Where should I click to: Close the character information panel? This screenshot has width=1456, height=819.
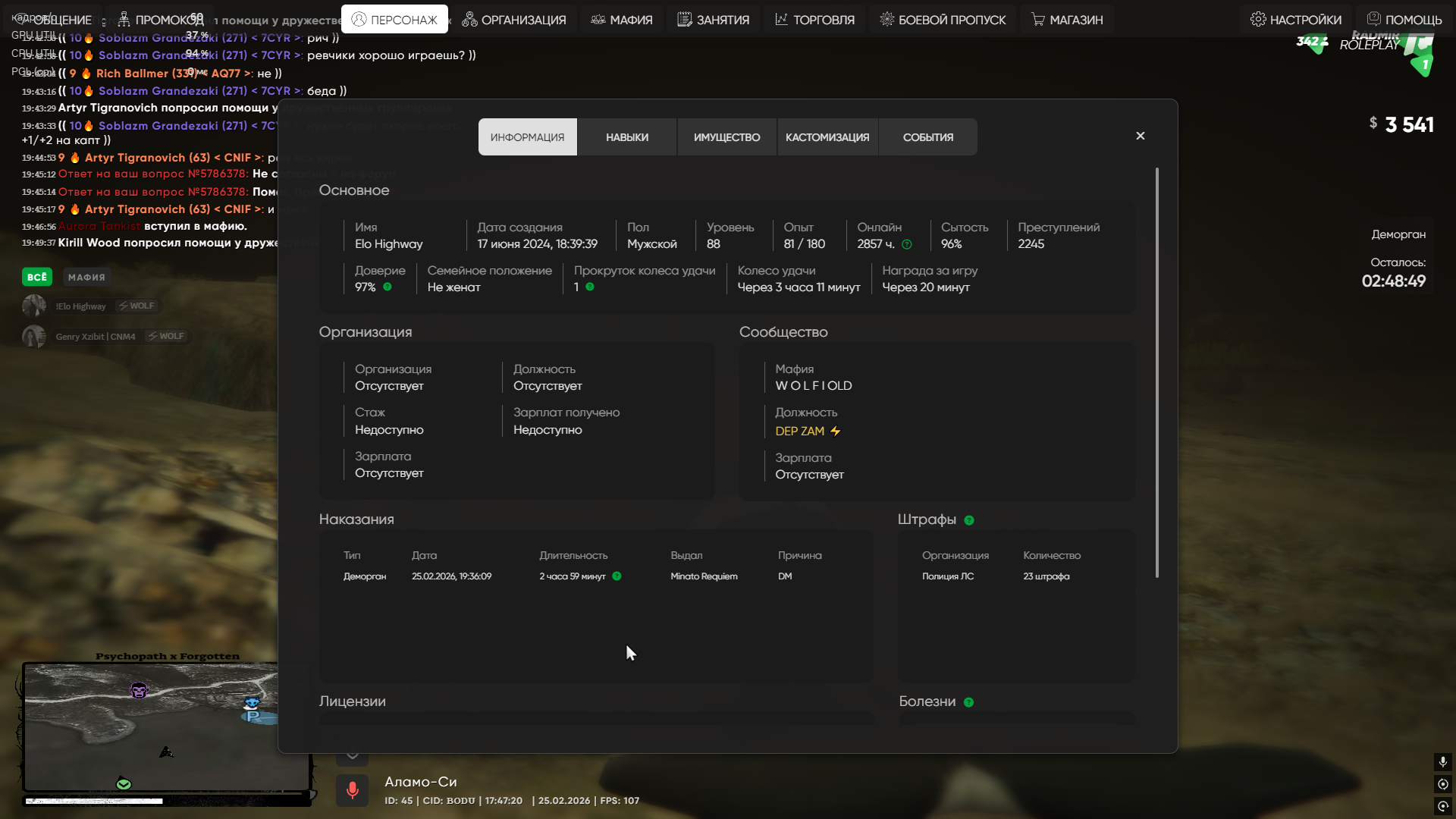coord(1140,136)
